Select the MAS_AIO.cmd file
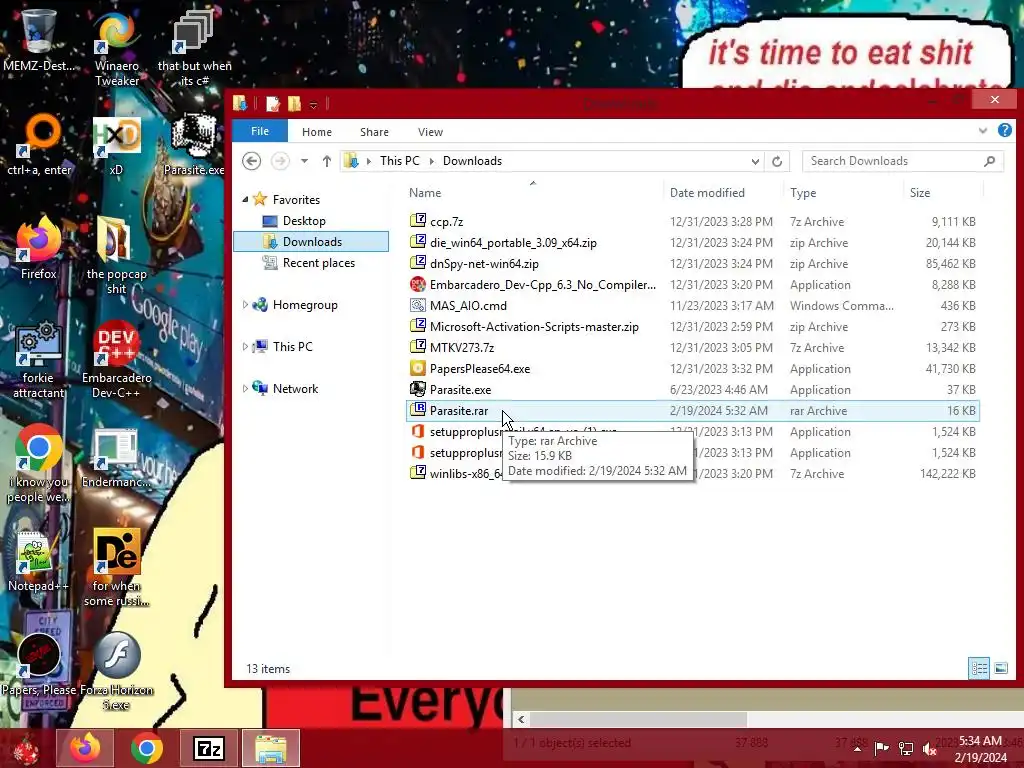1024x768 pixels. point(692,305)
